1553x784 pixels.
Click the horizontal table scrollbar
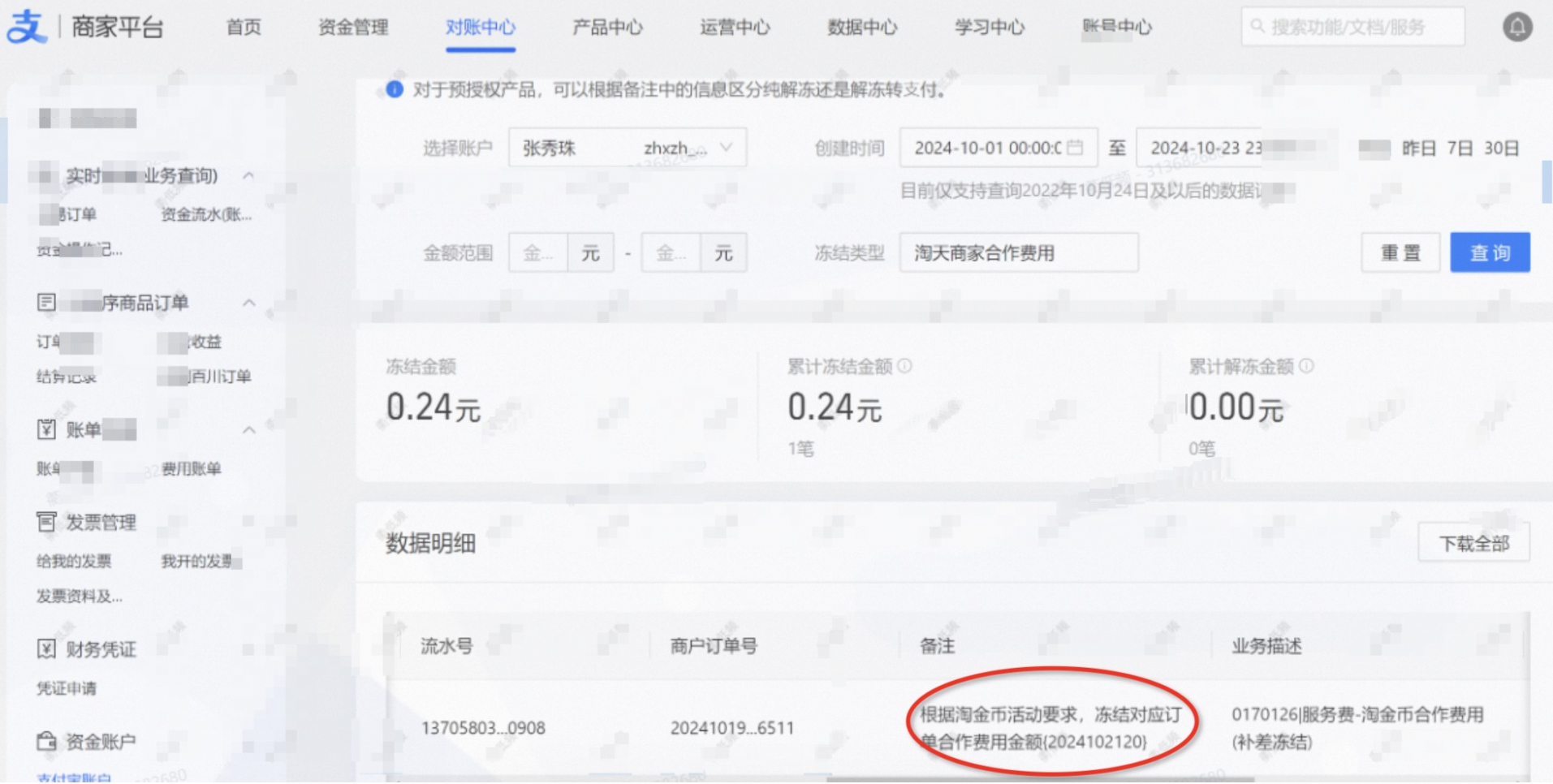pyautogui.click(x=1039, y=779)
